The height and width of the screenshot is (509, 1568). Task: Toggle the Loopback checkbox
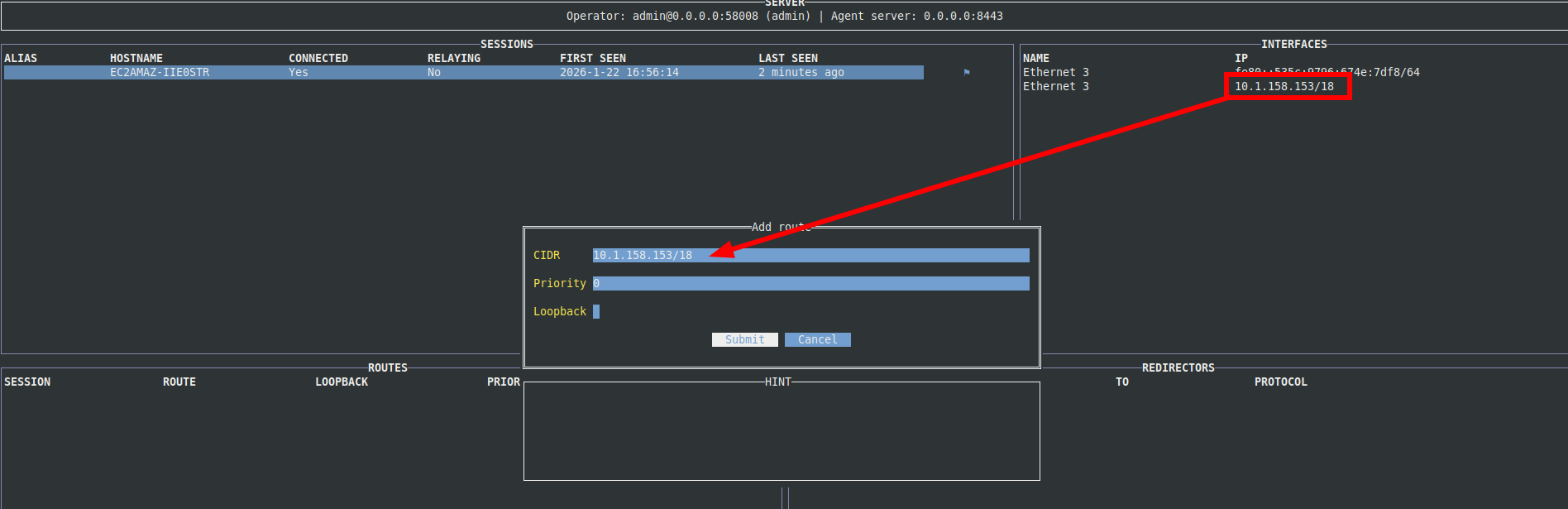point(596,312)
